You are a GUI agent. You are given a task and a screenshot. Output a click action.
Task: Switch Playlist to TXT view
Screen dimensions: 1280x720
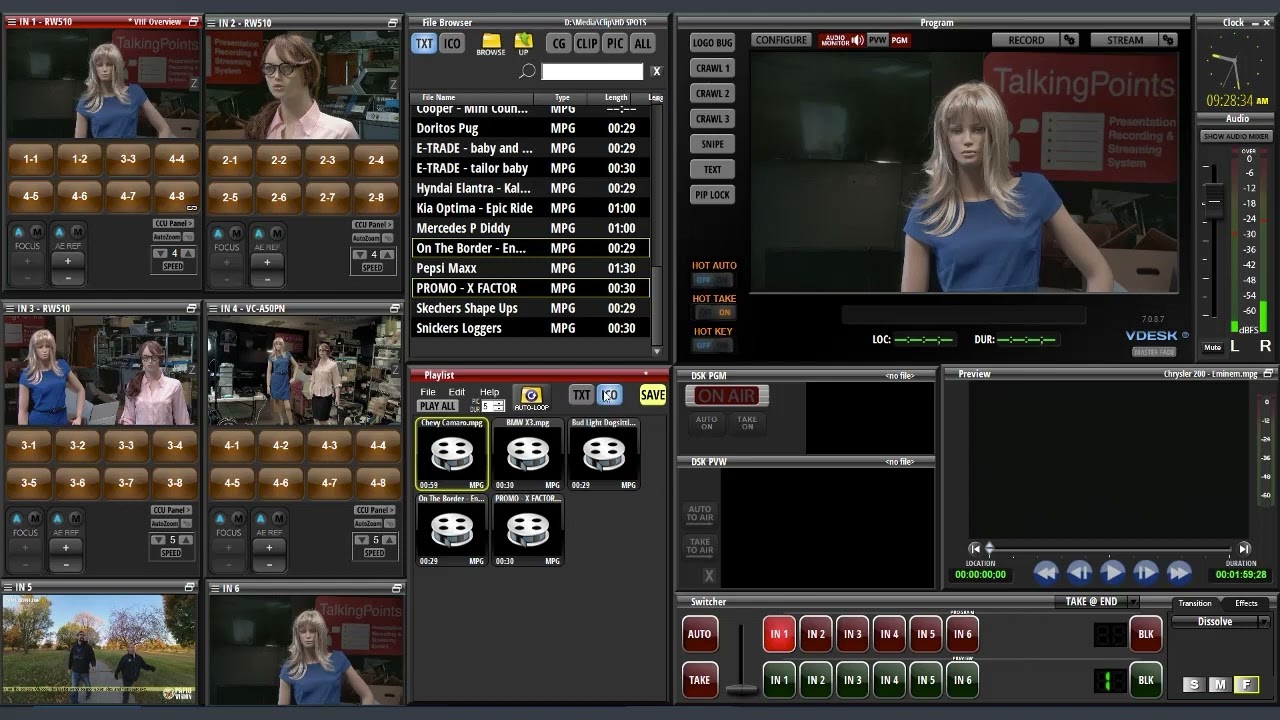(581, 395)
